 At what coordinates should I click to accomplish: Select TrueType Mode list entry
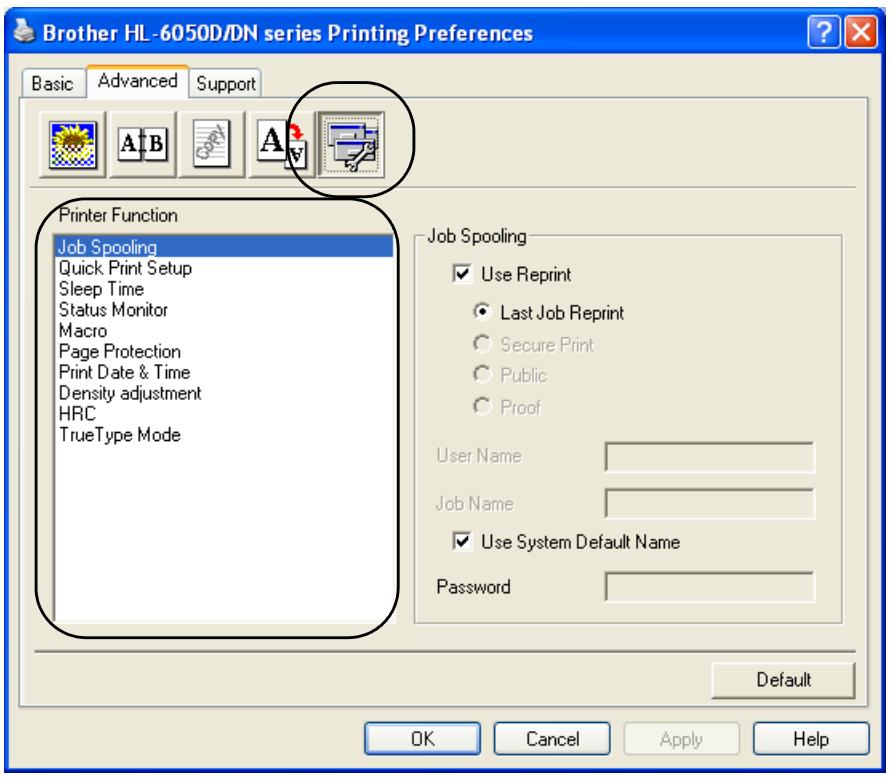tap(224, 435)
